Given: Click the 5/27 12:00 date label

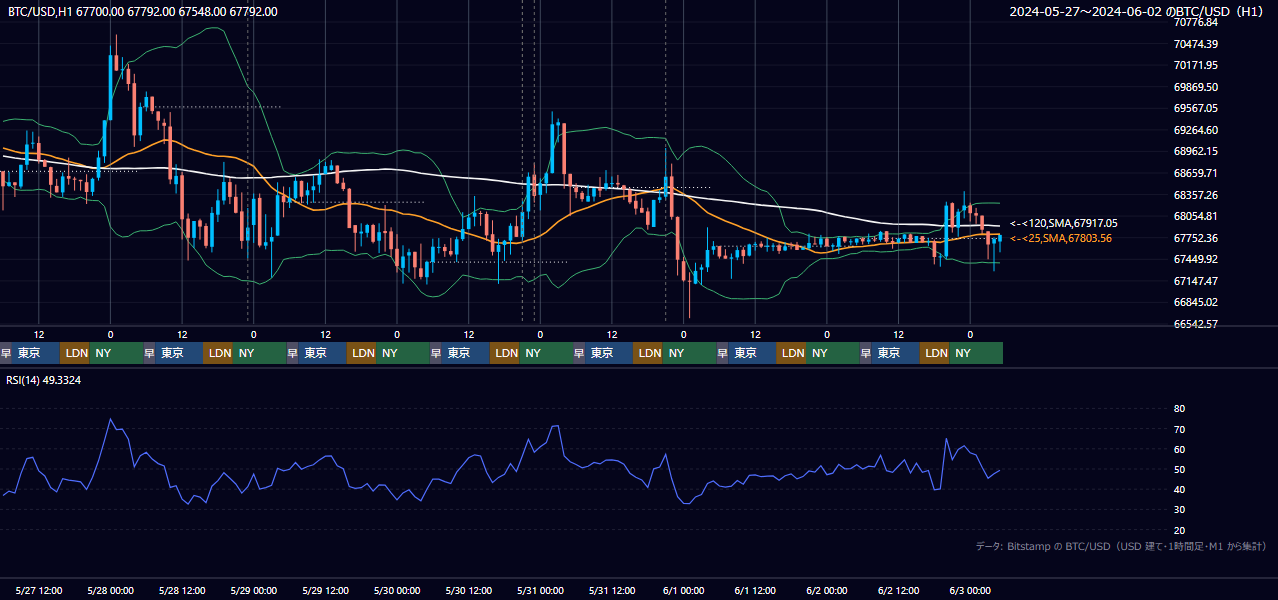Looking at the screenshot, I should (x=39, y=590).
